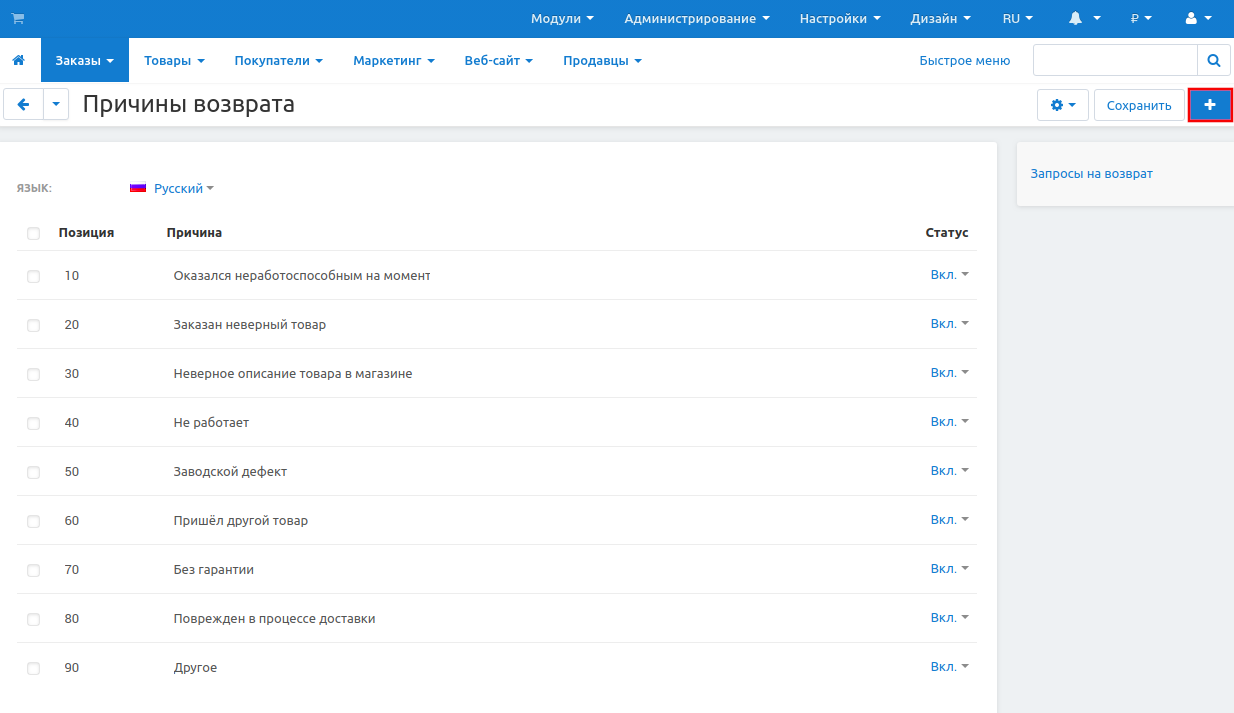Screen dimensions: 1234x713
Task: Add a new return reason with plus button
Action: [x=1210, y=105]
